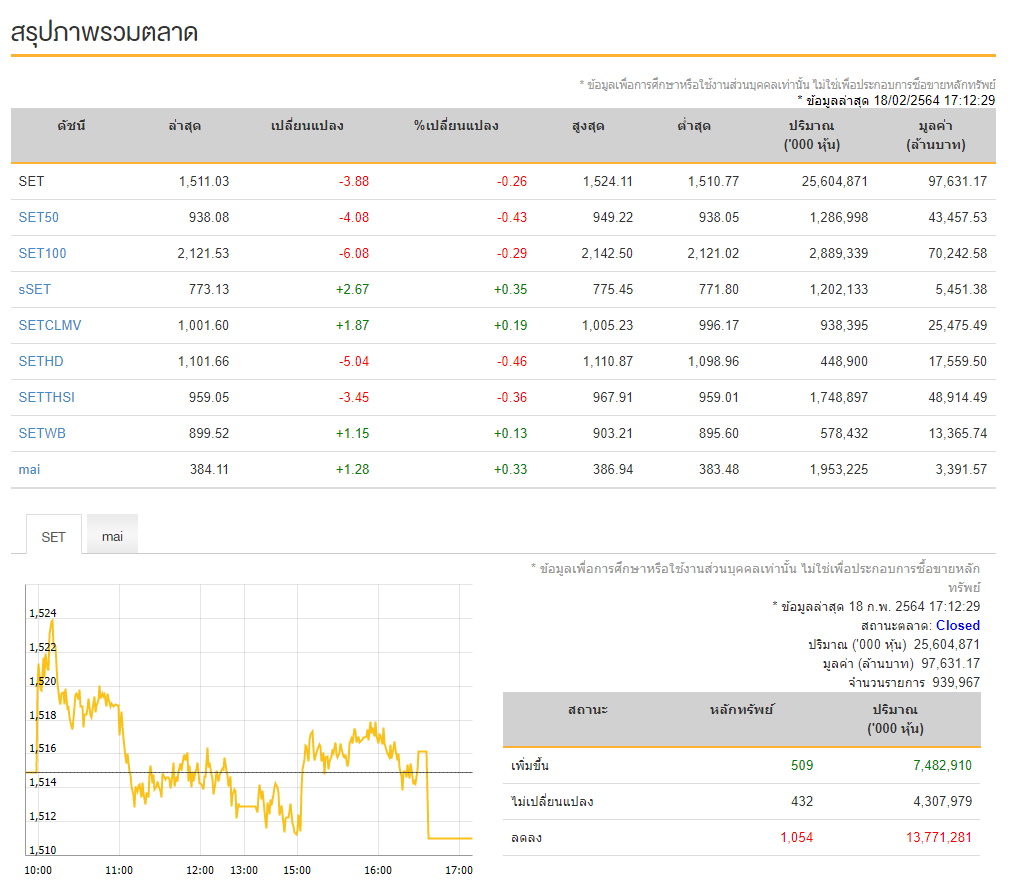Switch to the SET chart tab
Image resolution: width=1014 pixels, height=895 pixels.
(54, 535)
